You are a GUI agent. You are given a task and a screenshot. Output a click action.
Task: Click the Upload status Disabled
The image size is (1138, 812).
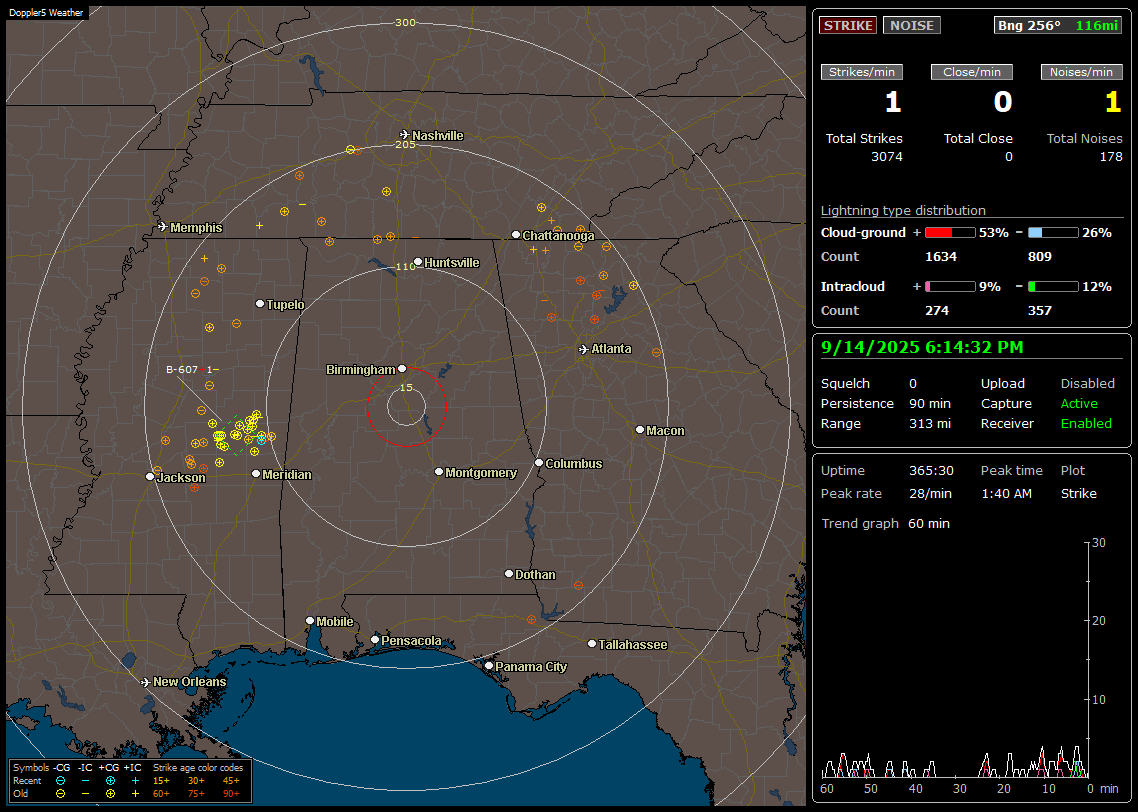(1087, 384)
